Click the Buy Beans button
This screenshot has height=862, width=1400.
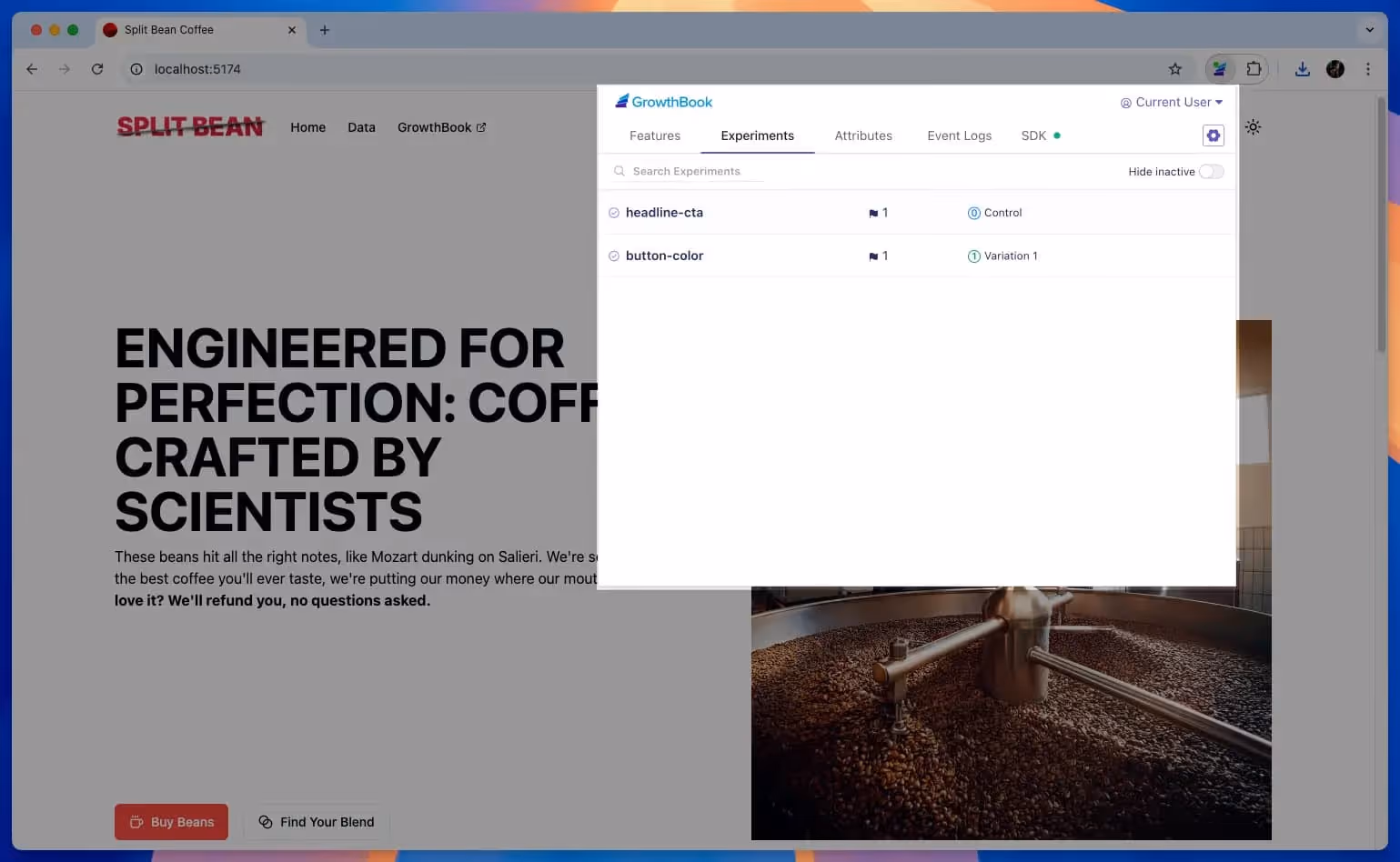pyautogui.click(x=171, y=821)
